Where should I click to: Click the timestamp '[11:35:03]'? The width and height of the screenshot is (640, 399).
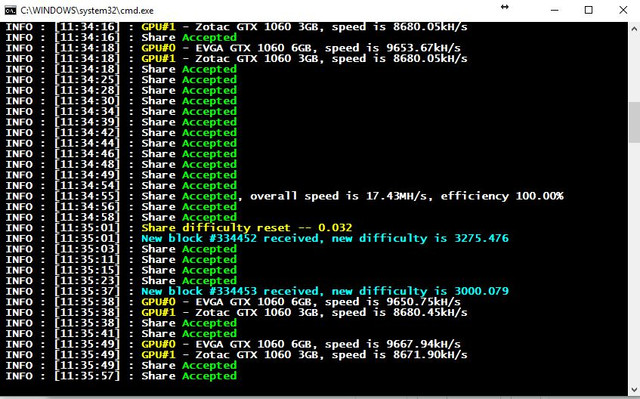(87, 249)
